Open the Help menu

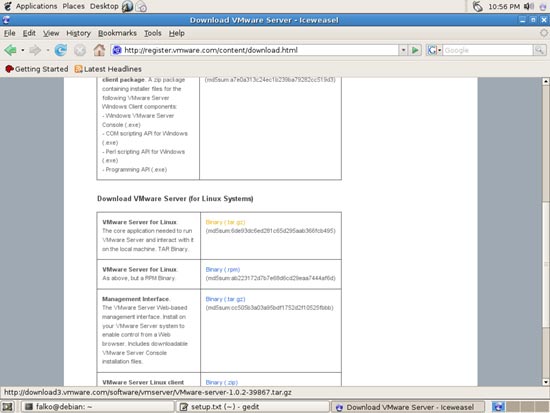coord(176,33)
